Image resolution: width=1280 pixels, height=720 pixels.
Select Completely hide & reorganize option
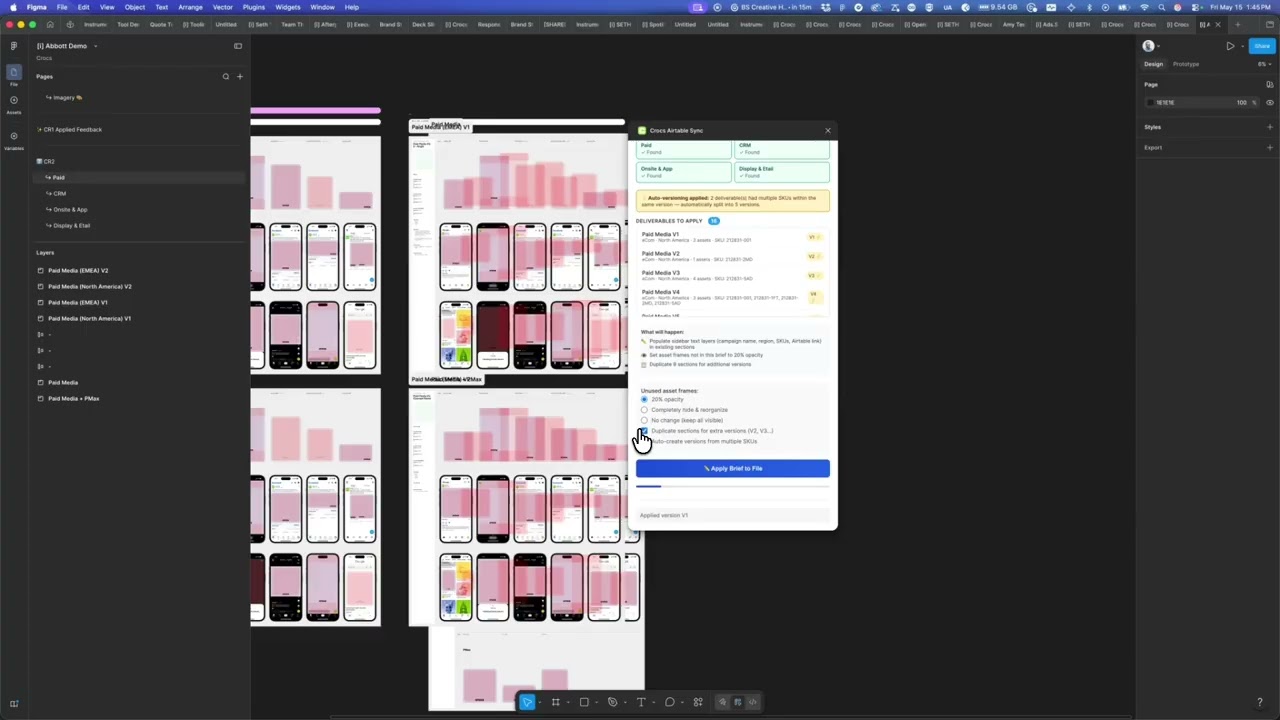pos(644,410)
